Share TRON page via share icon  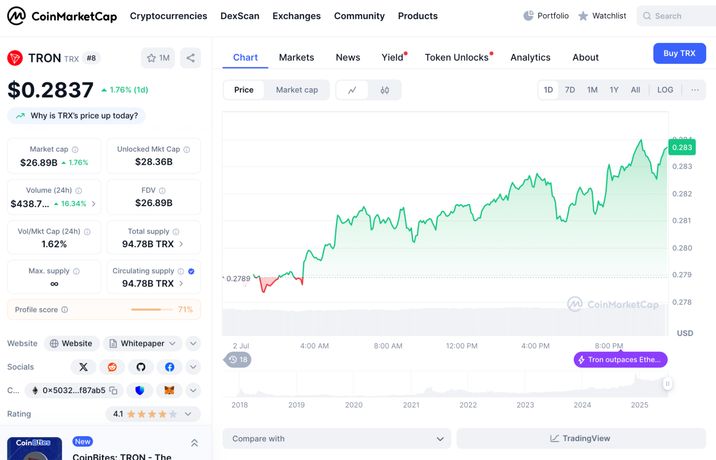coord(190,58)
